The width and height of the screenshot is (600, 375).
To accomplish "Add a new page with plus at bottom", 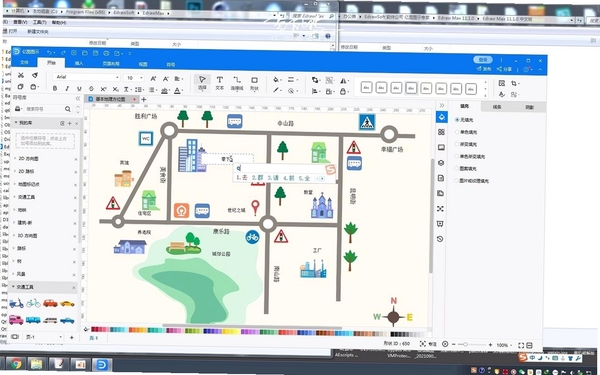I will click(x=72, y=338).
